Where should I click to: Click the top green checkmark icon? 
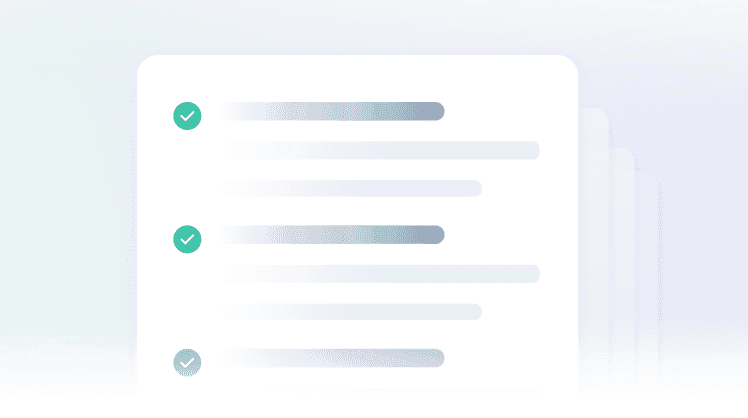[x=187, y=116]
